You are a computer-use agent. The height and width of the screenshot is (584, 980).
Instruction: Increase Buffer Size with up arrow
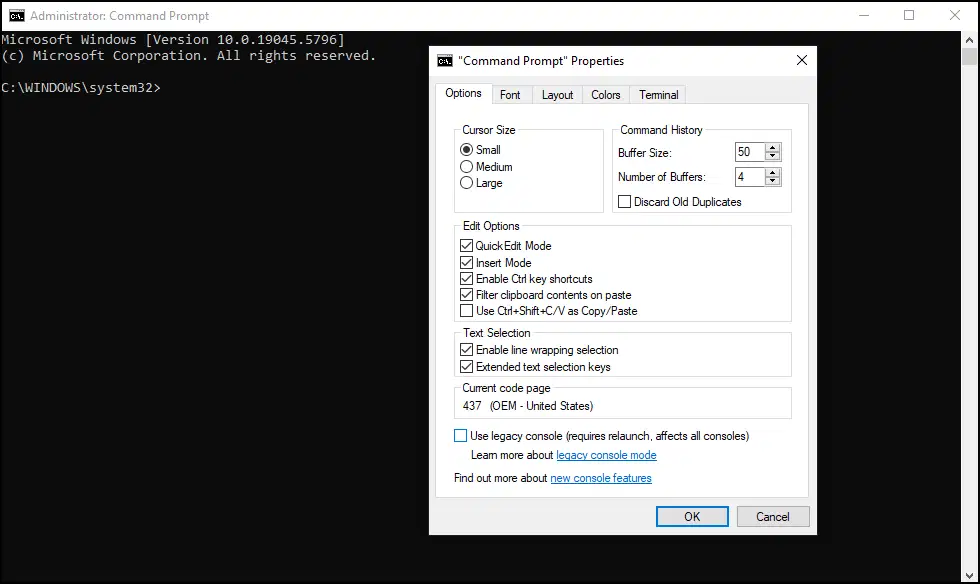point(773,148)
